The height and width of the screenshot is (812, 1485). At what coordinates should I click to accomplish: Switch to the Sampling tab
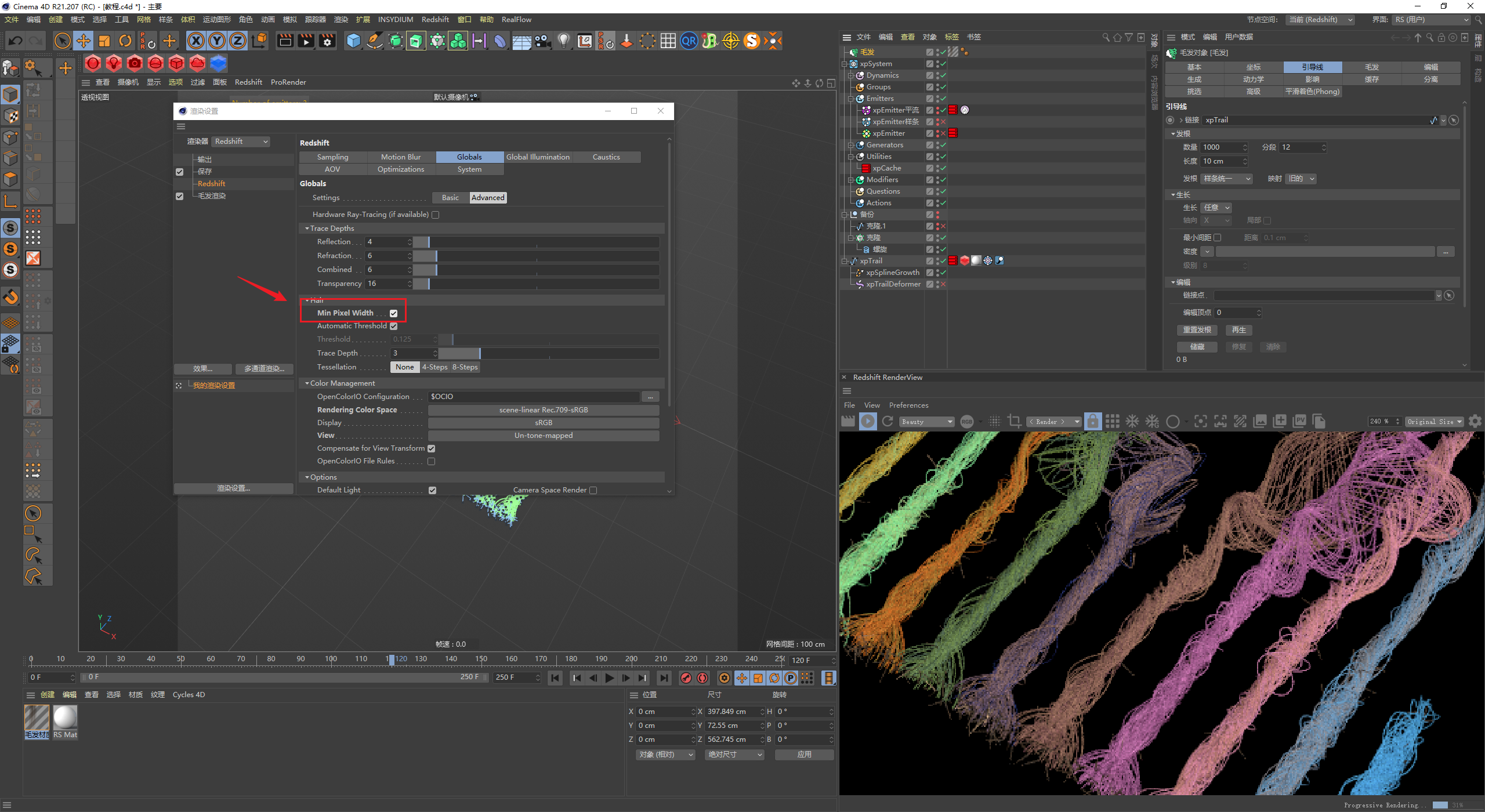point(332,157)
